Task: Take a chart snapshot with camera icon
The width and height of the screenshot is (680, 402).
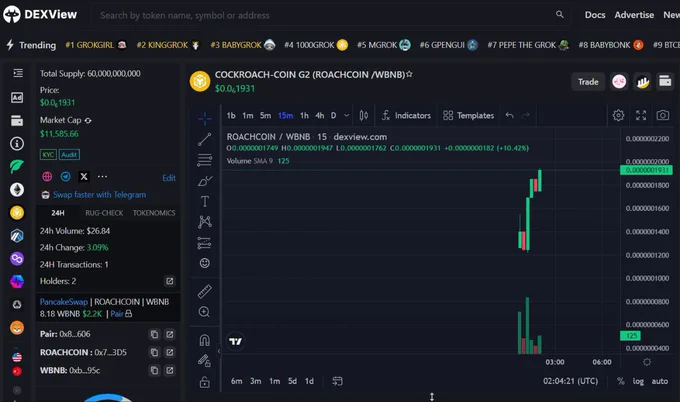Action: (663, 115)
